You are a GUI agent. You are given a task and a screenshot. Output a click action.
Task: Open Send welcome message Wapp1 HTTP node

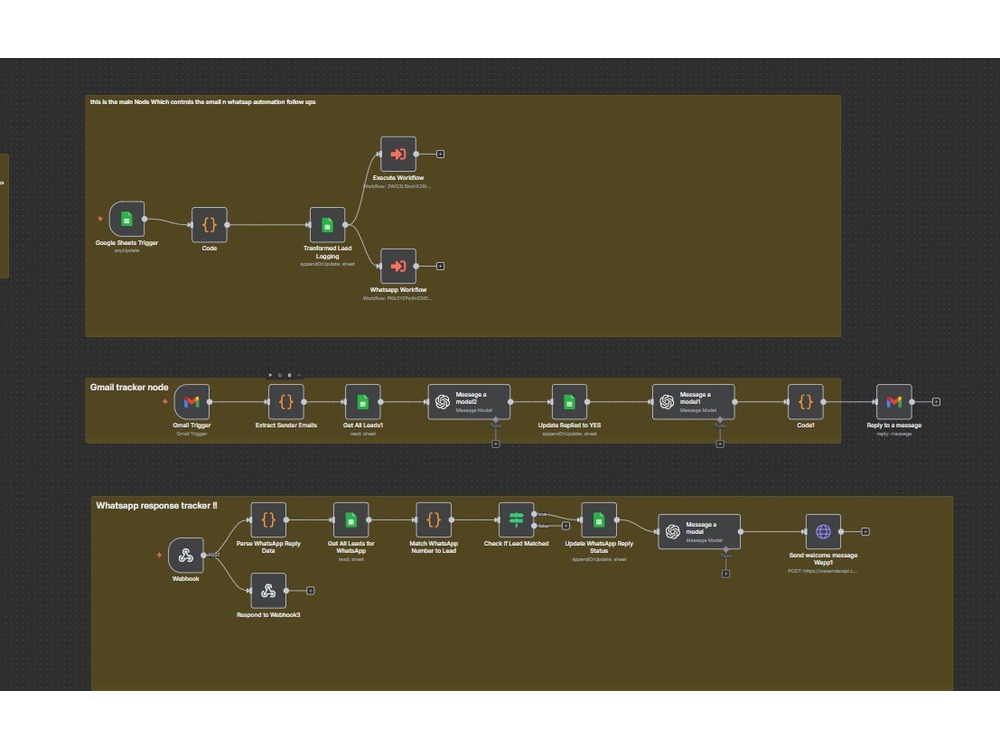tap(823, 531)
